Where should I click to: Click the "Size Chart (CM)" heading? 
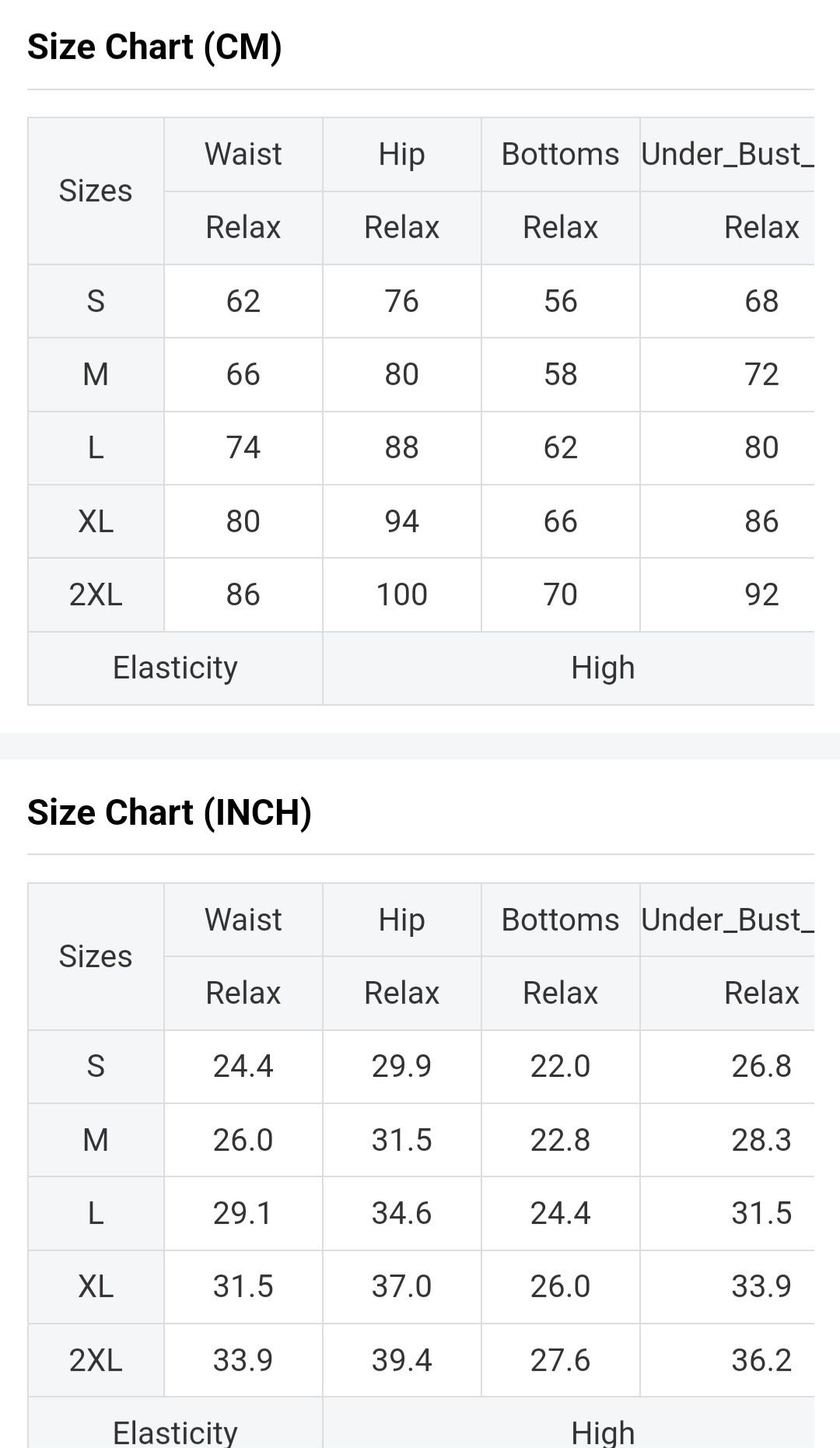(x=155, y=47)
